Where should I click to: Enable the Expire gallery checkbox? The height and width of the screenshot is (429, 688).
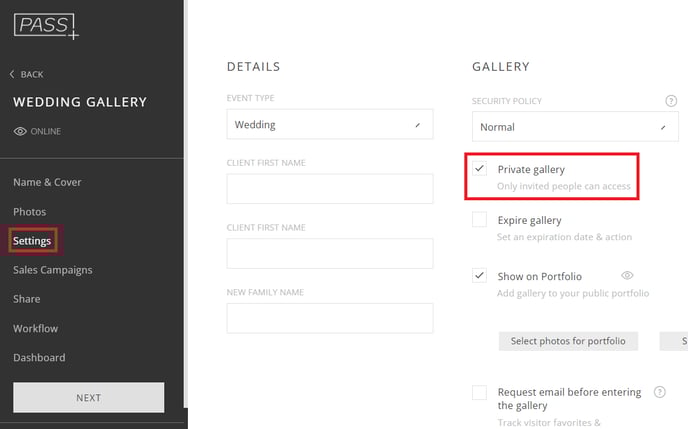click(x=479, y=219)
